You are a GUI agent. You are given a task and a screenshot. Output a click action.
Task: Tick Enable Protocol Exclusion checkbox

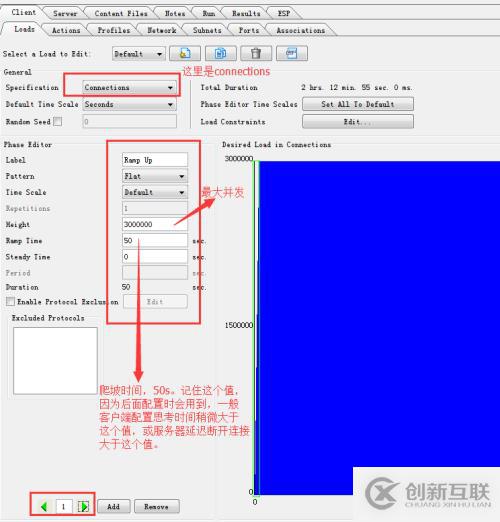point(10,302)
